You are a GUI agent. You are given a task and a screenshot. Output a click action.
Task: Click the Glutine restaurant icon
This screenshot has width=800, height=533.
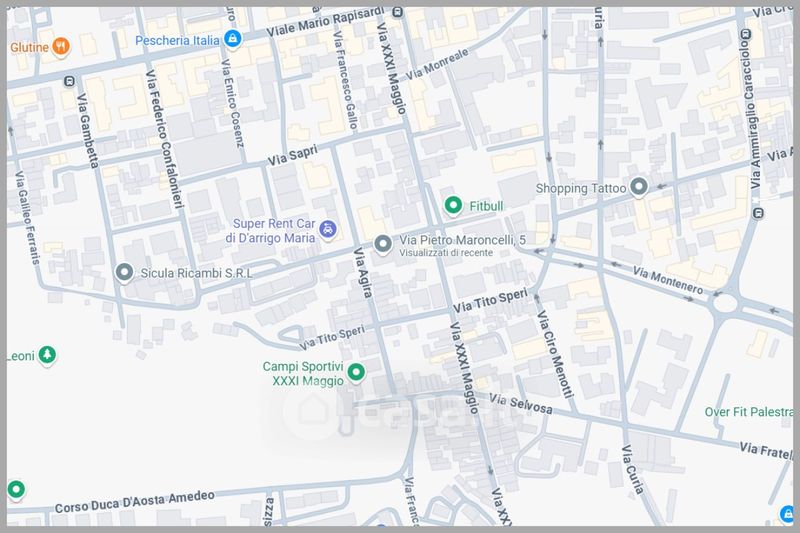(x=61, y=46)
